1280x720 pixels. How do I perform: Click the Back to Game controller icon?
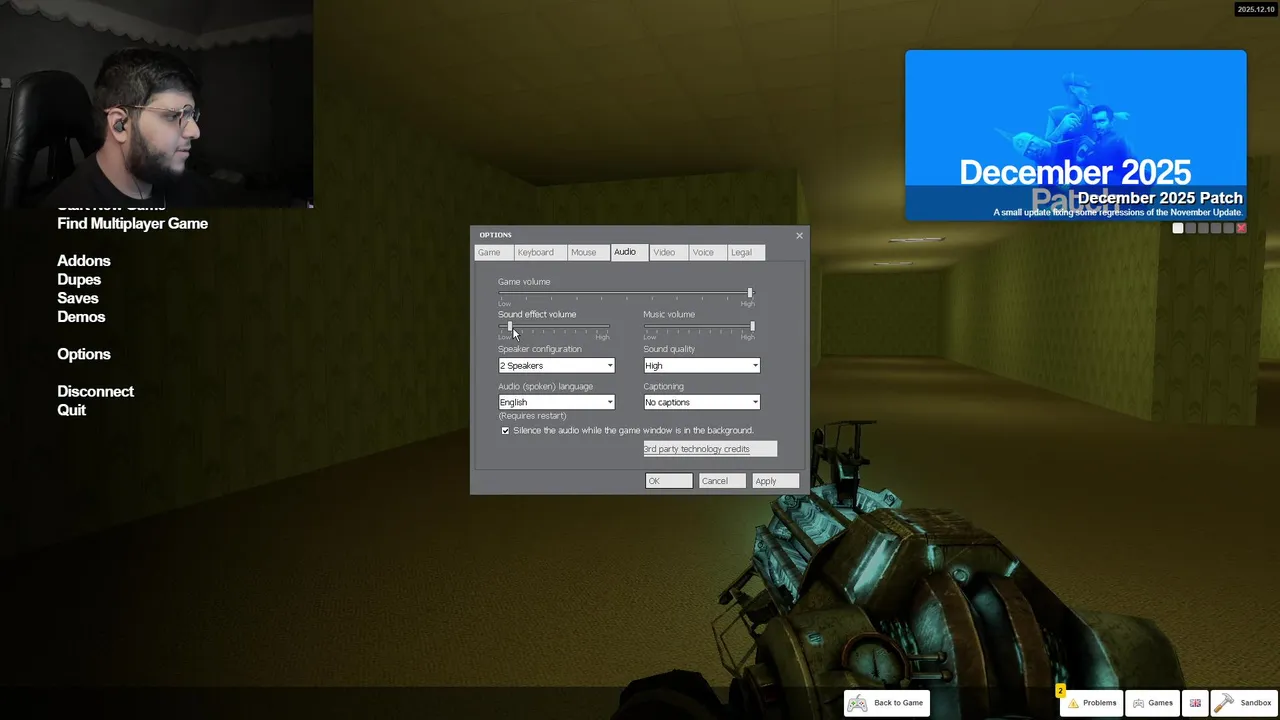[857, 703]
